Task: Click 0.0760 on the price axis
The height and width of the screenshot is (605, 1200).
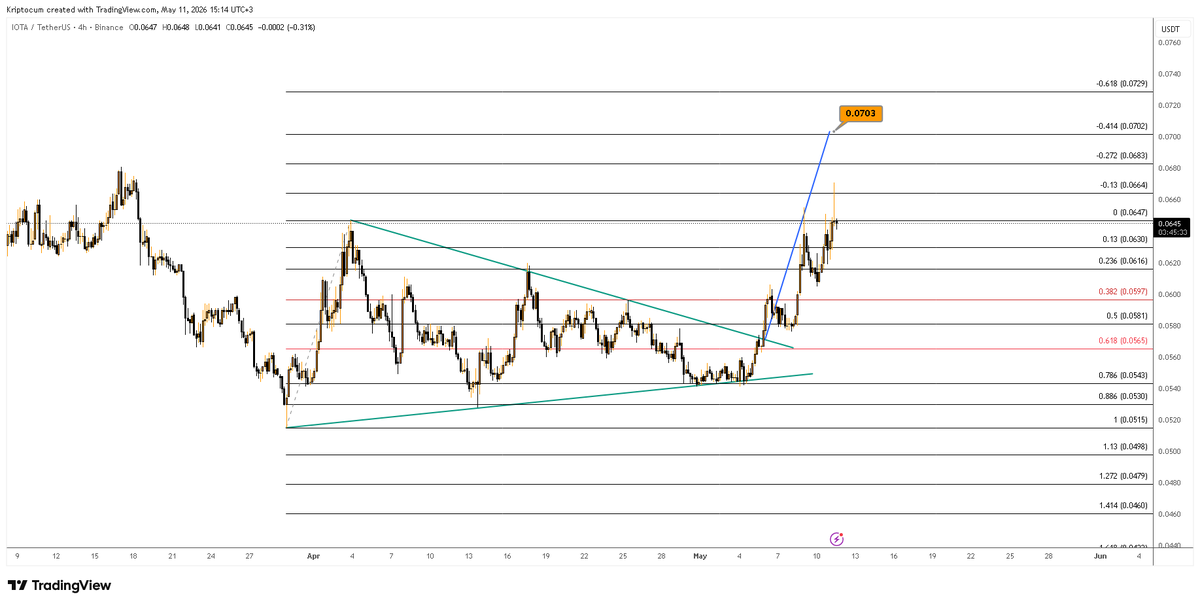Action: tap(1170, 43)
